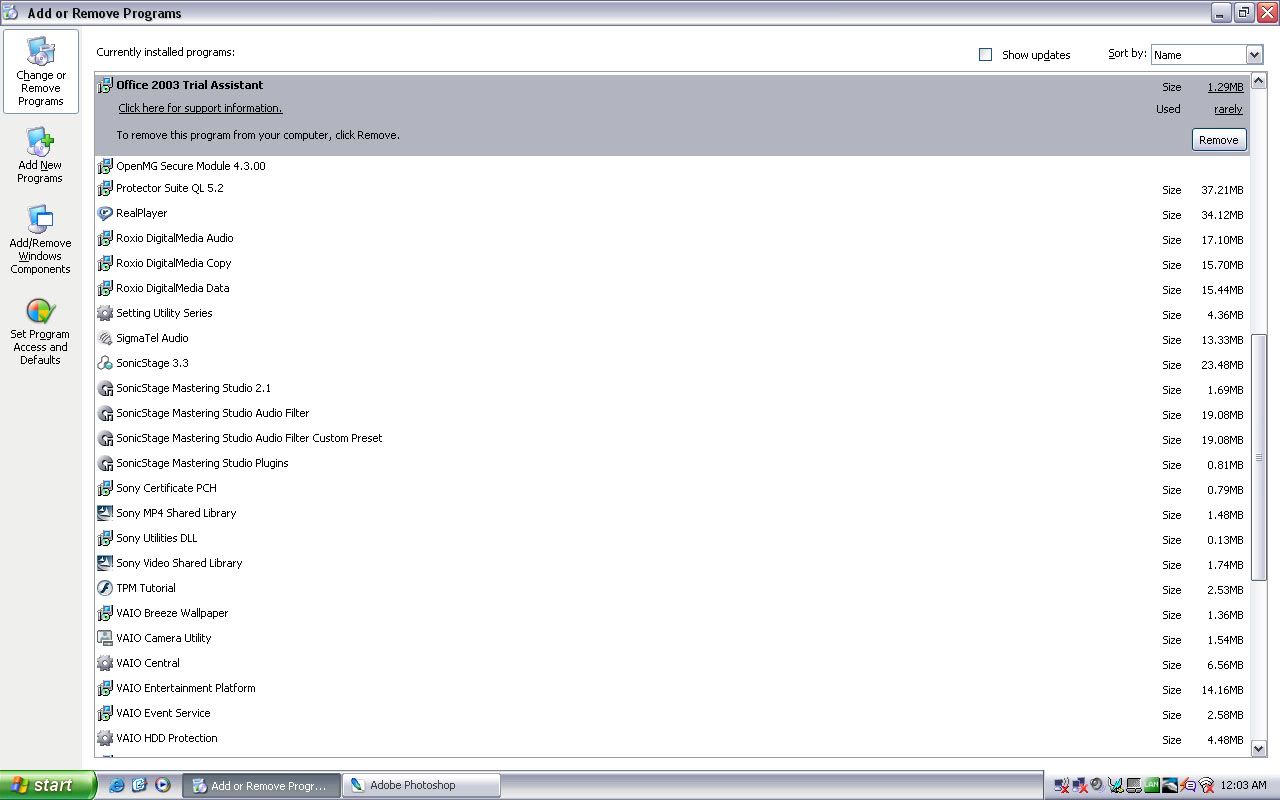Click the VAIO Central gear icon

[x=105, y=663]
